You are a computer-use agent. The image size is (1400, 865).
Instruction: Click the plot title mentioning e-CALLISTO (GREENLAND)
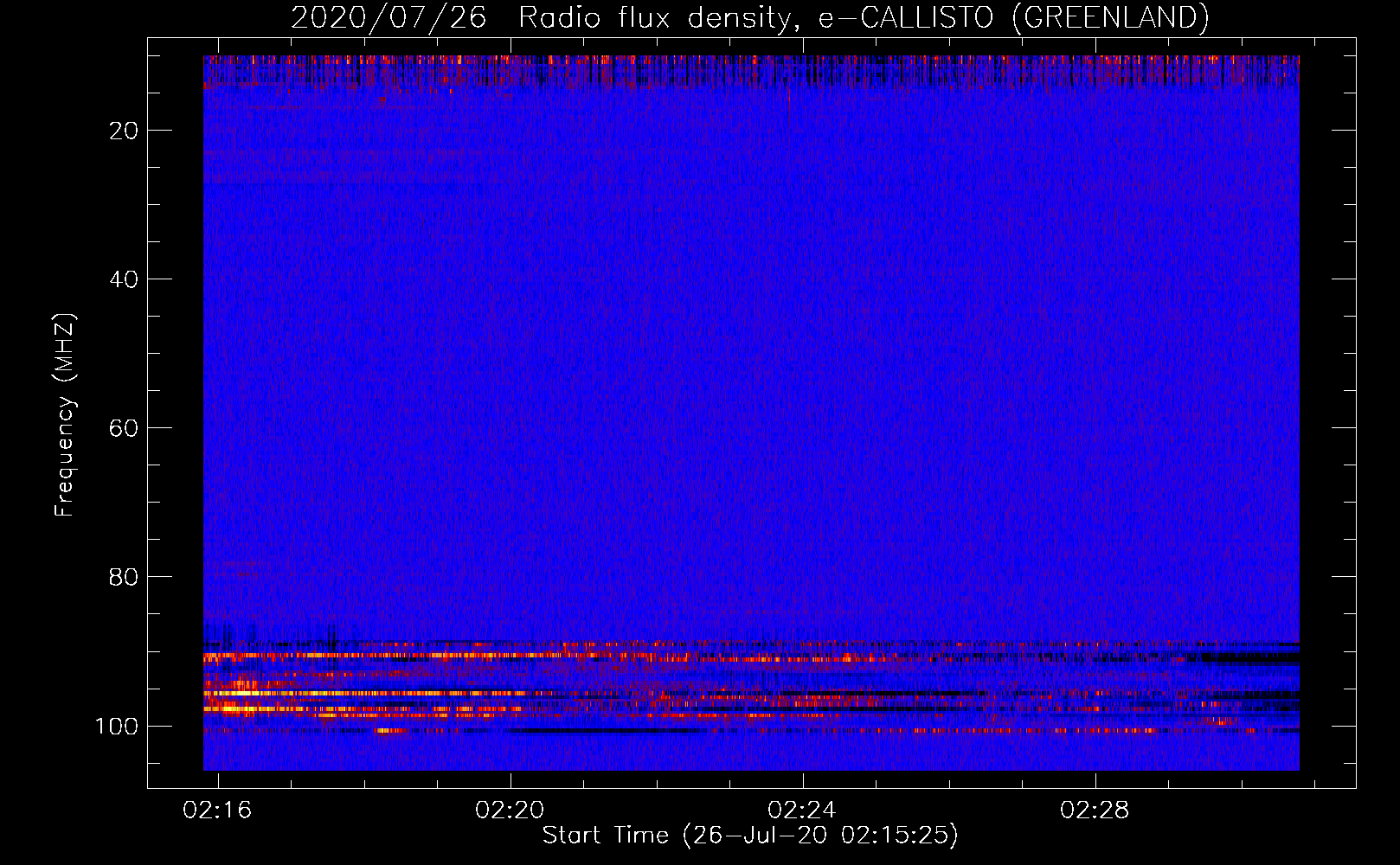[x=750, y=17]
